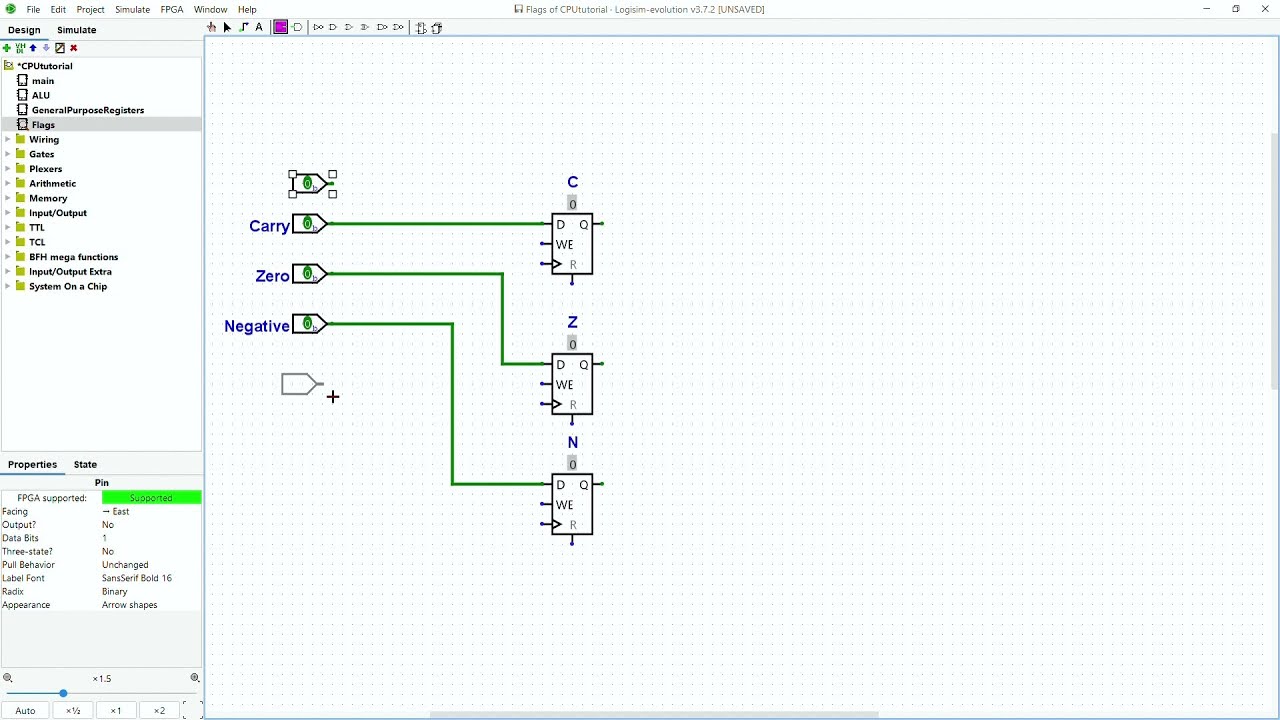Click the zoom in magnifier icon
The width and height of the screenshot is (1280, 720).
(x=195, y=678)
